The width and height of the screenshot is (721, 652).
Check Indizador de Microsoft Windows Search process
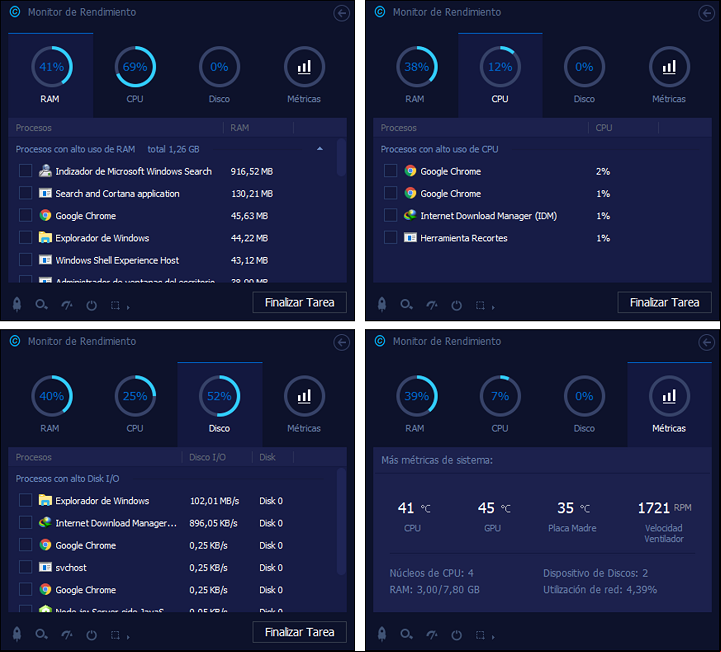coord(25,171)
